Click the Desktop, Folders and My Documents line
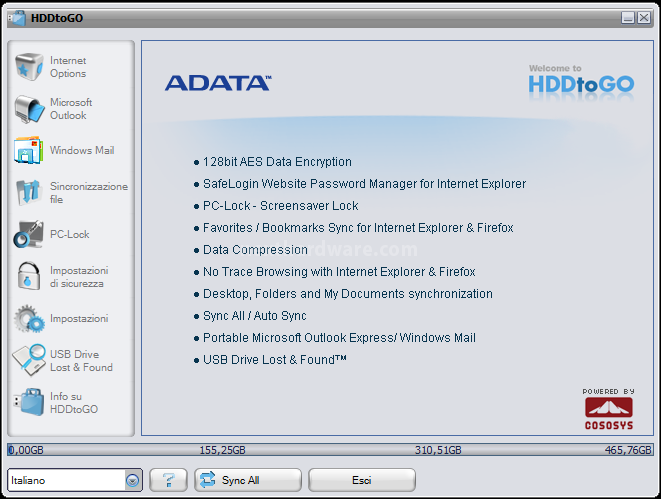661x499 pixels. point(347,294)
